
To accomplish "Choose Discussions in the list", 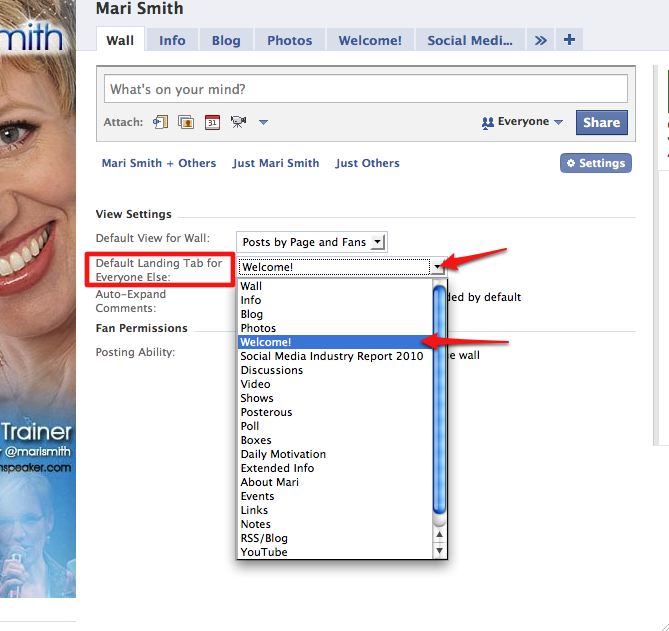I will click(x=335, y=370).
